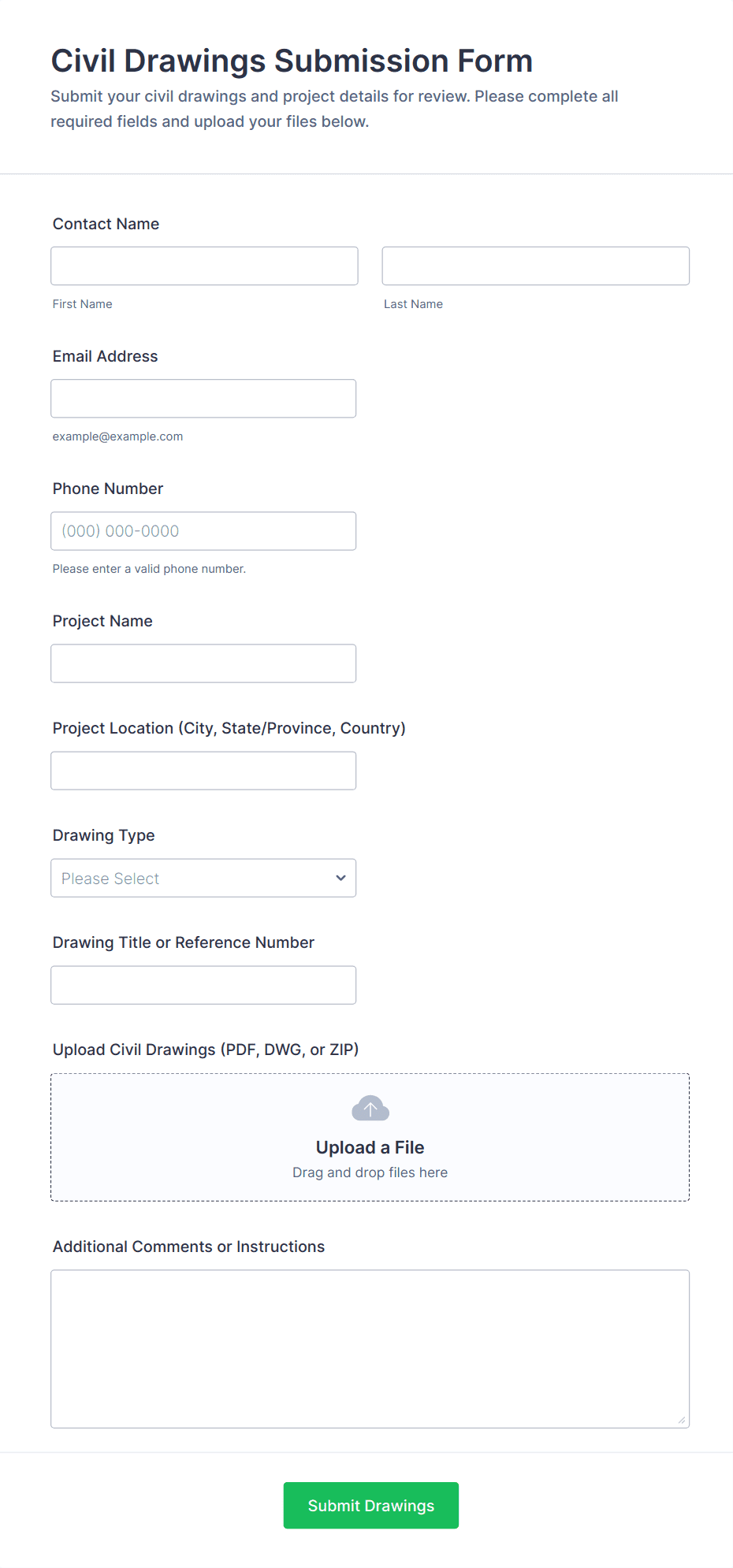
Task: Select the Phone Number field
Action: pos(203,531)
